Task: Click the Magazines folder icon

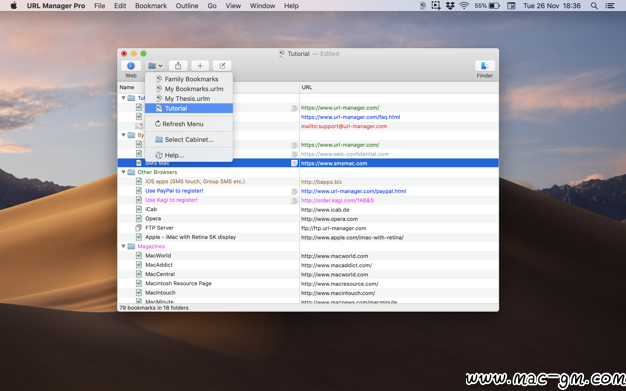Action: click(x=131, y=246)
